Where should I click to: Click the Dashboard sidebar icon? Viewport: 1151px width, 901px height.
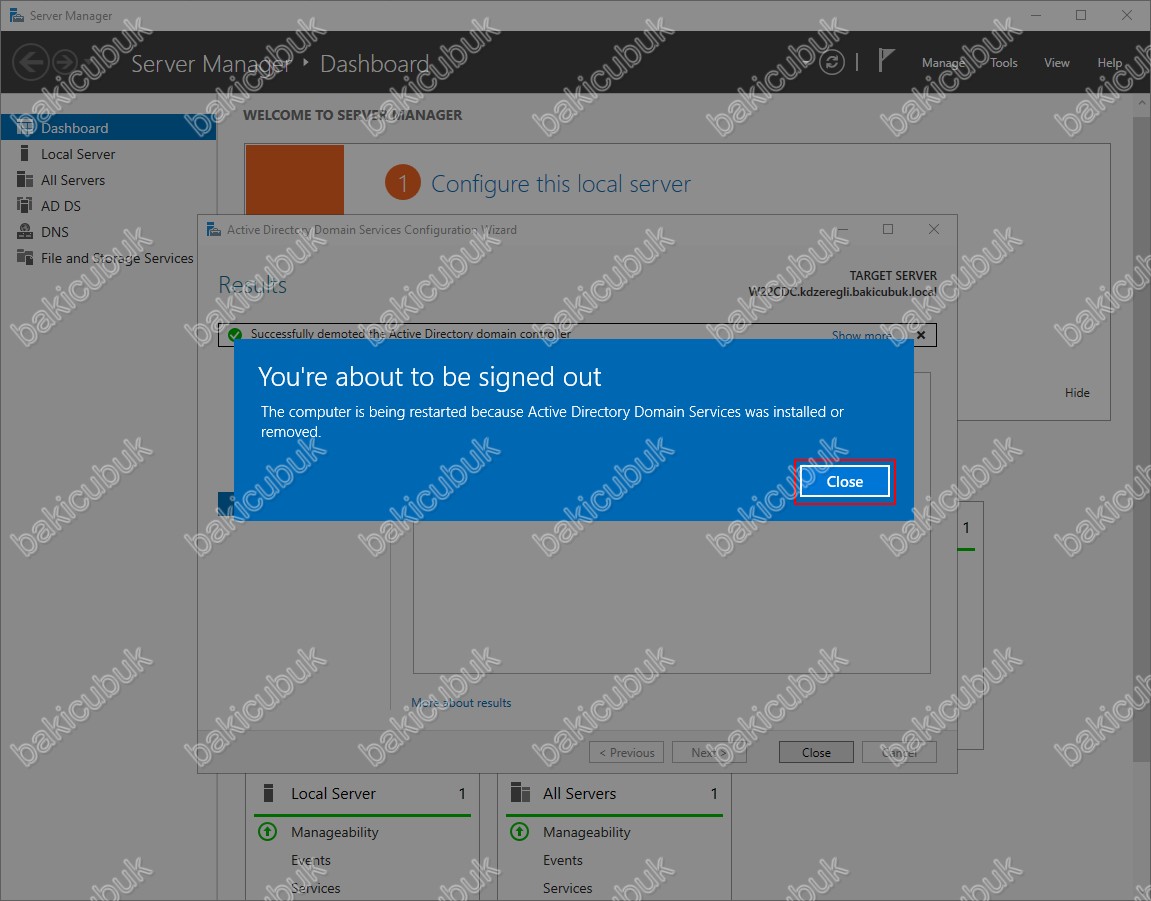click(x=25, y=127)
